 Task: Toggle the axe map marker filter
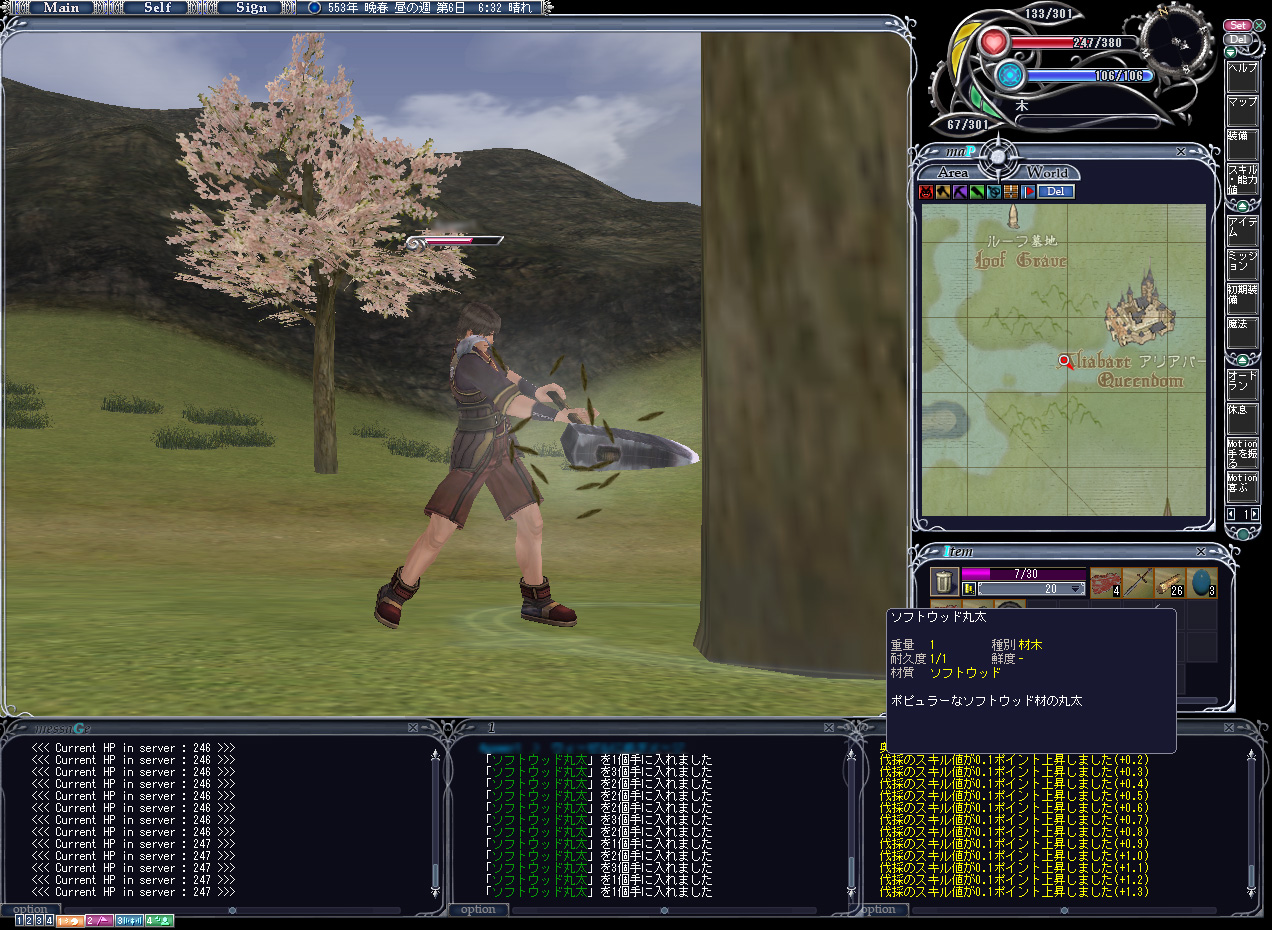click(x=942, y=192)
